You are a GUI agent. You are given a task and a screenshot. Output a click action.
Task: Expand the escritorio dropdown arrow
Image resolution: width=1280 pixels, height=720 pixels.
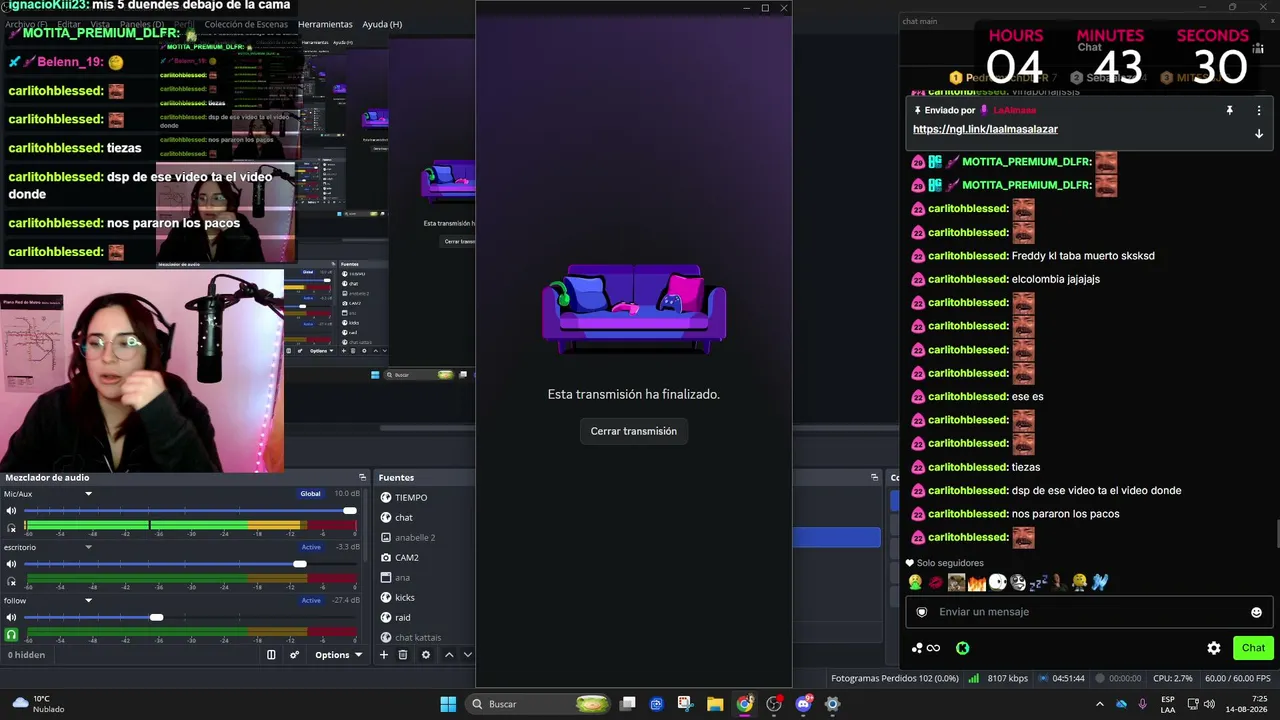pyautogui.click(x=88, y=547)
